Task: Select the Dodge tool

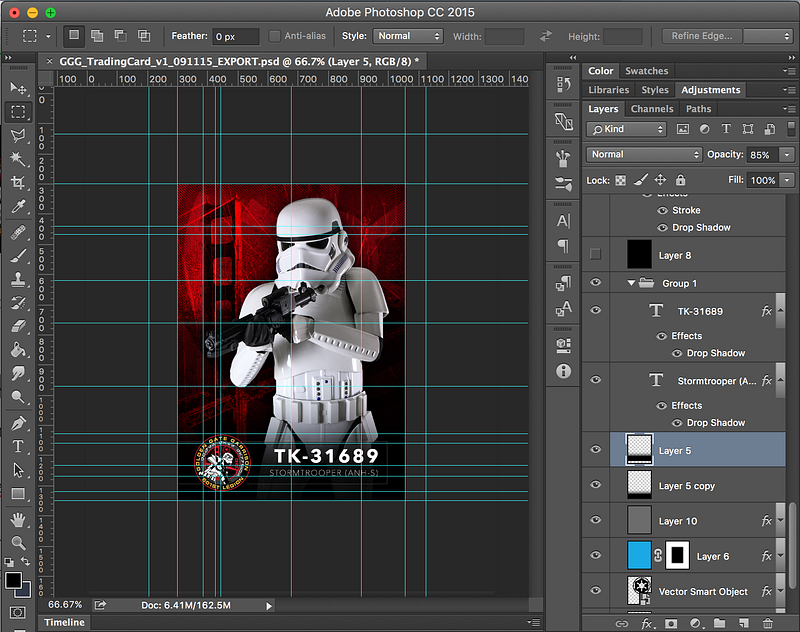Action: pos(18,396)
